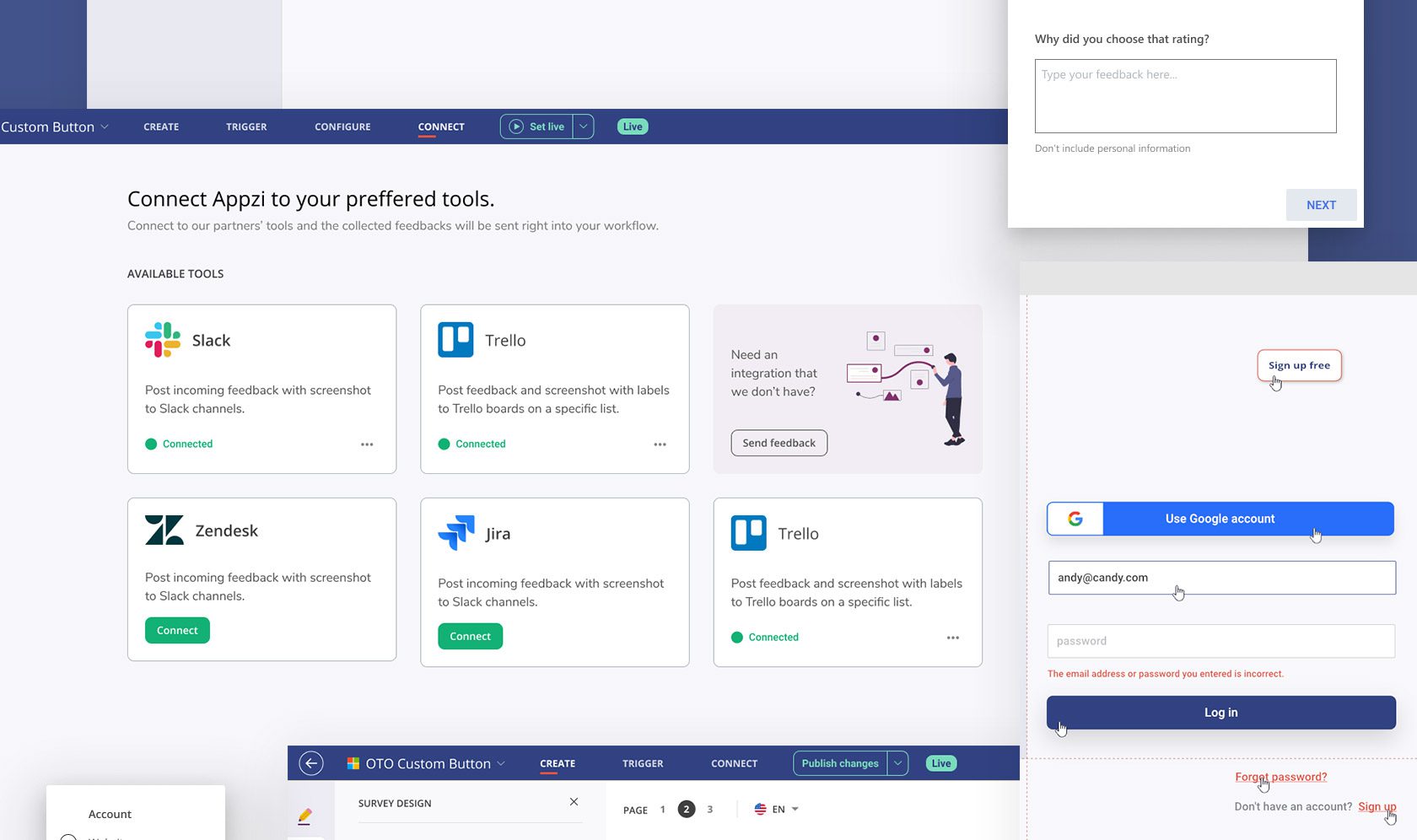
Task: Go to survey page 3
Action: (710, 810)
